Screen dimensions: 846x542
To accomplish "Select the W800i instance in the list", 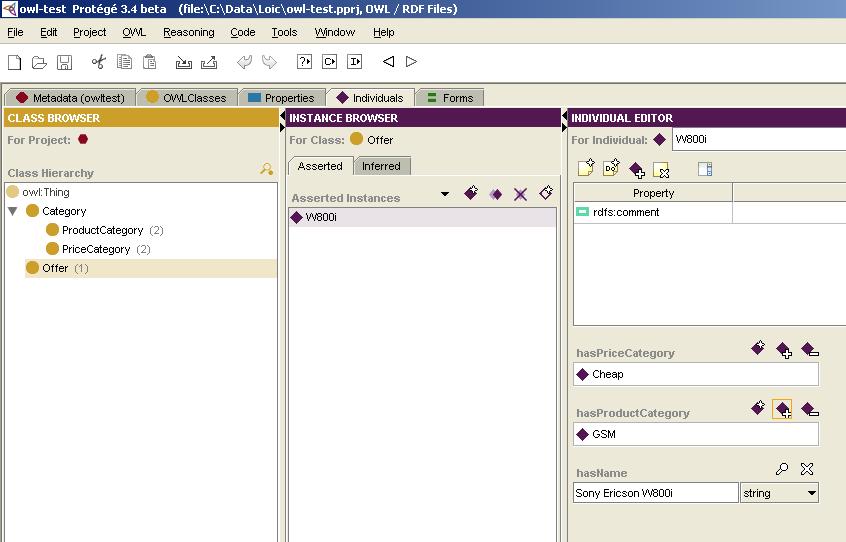I will click(x=422, y=217).
